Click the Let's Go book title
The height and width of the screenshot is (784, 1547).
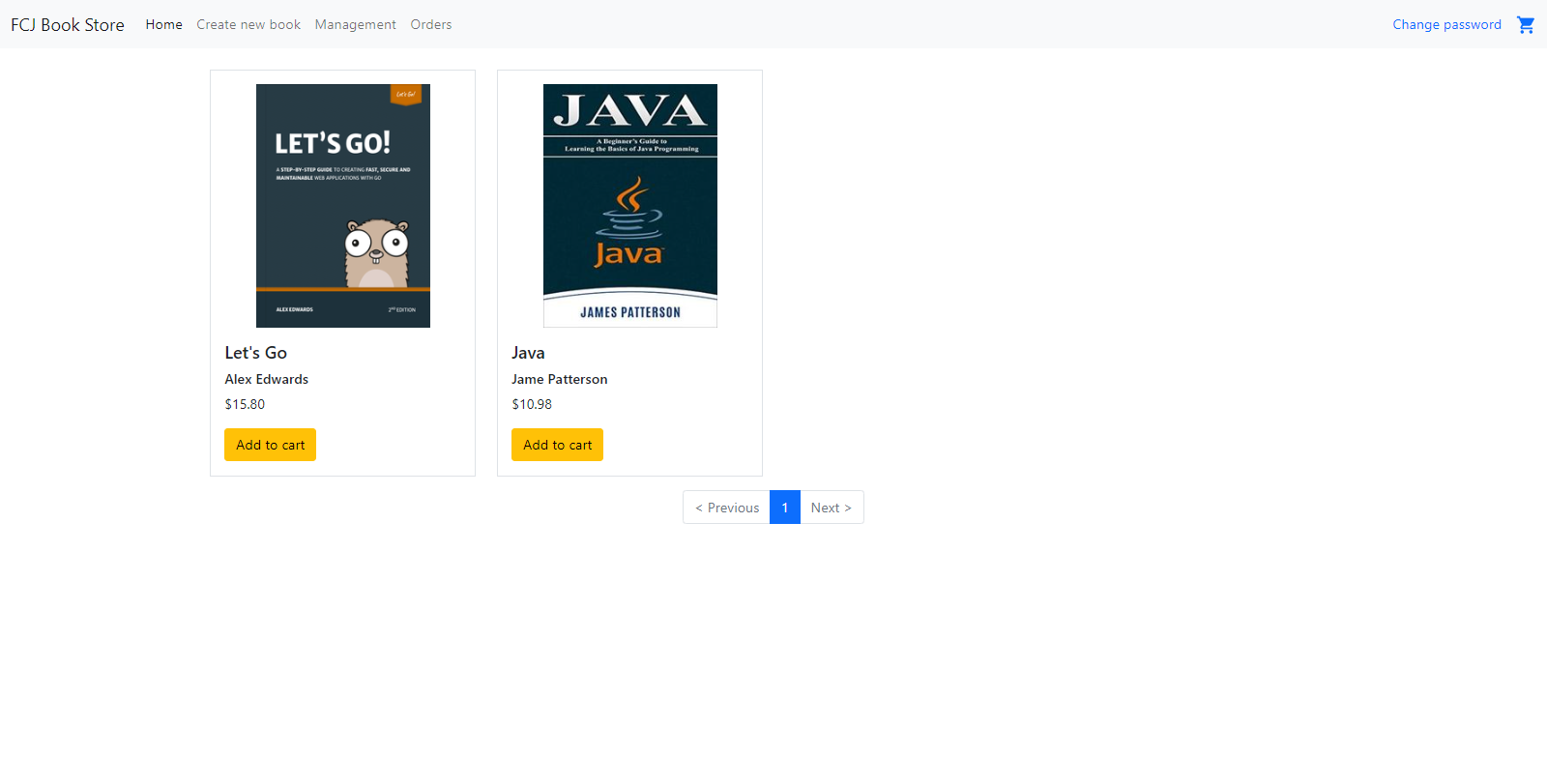[256, 353]
